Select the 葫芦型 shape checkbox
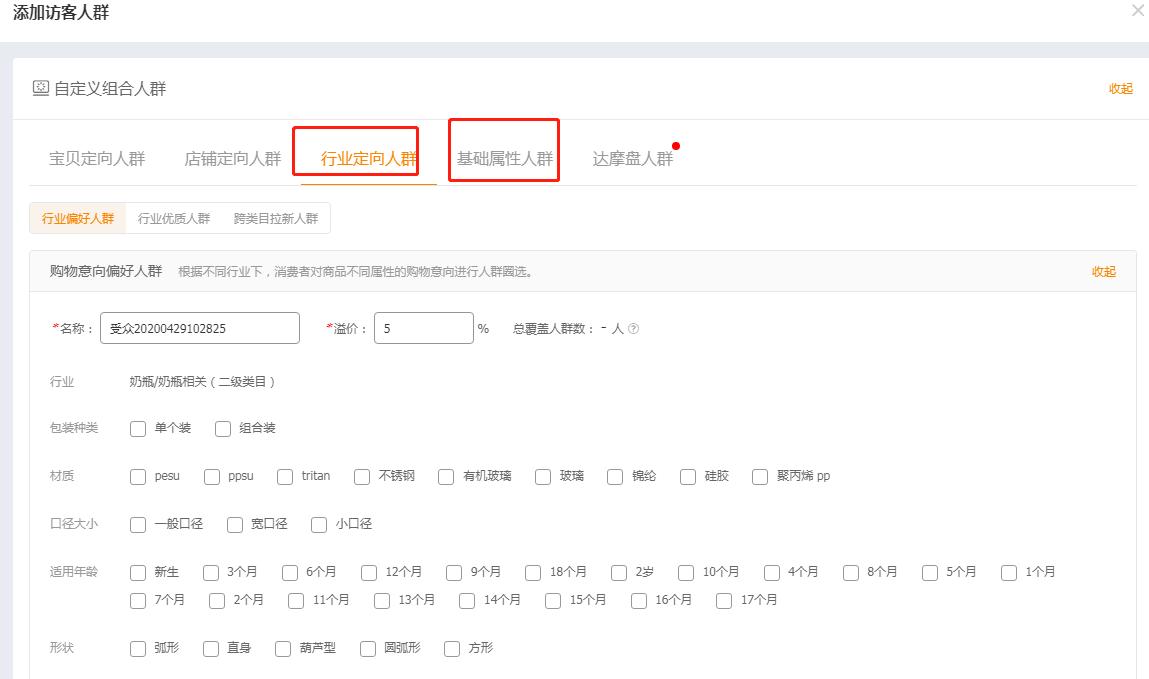Viewport: 1149px width, 679px height. [x=282, y=648]
